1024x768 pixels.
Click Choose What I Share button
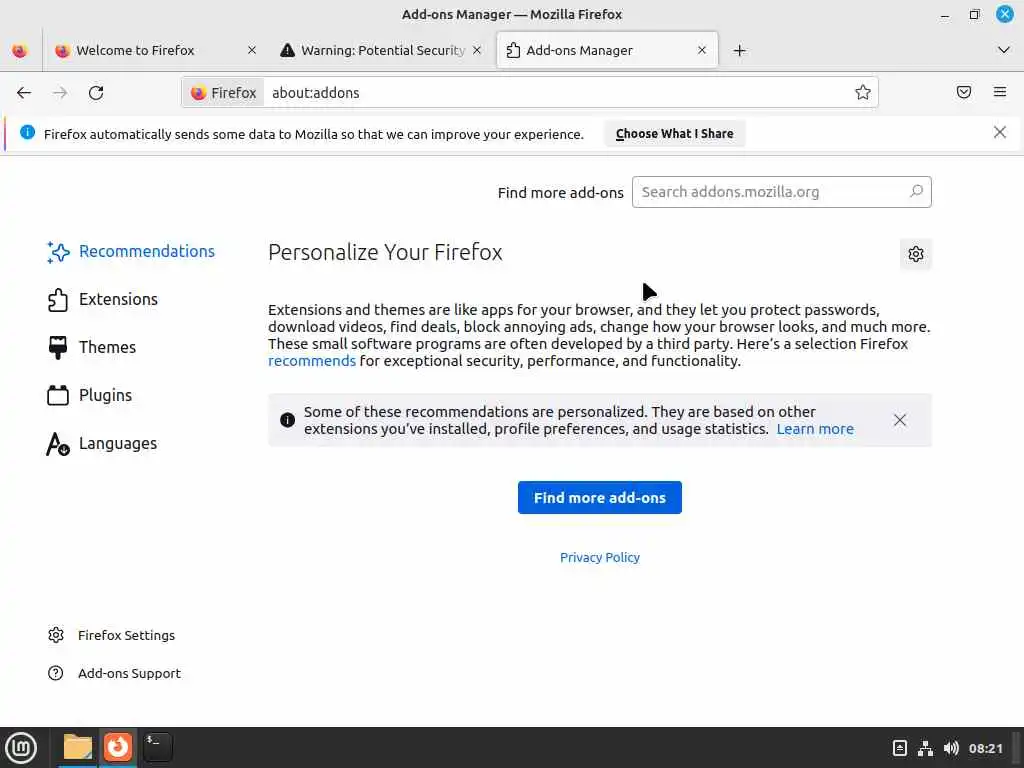pos(675,134)
